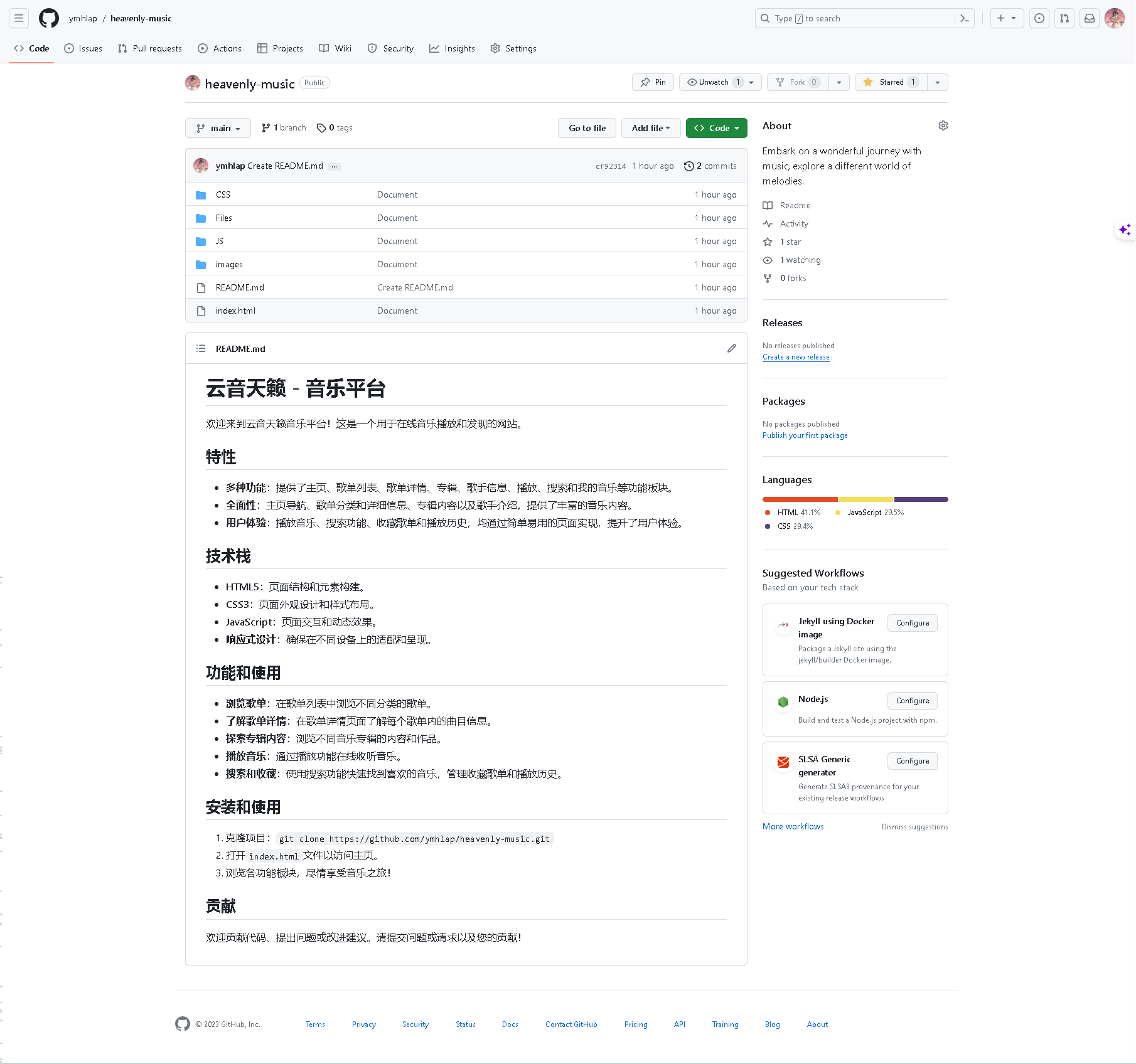
Task: Expand the main branch dropdown
Action: [218, 128]
